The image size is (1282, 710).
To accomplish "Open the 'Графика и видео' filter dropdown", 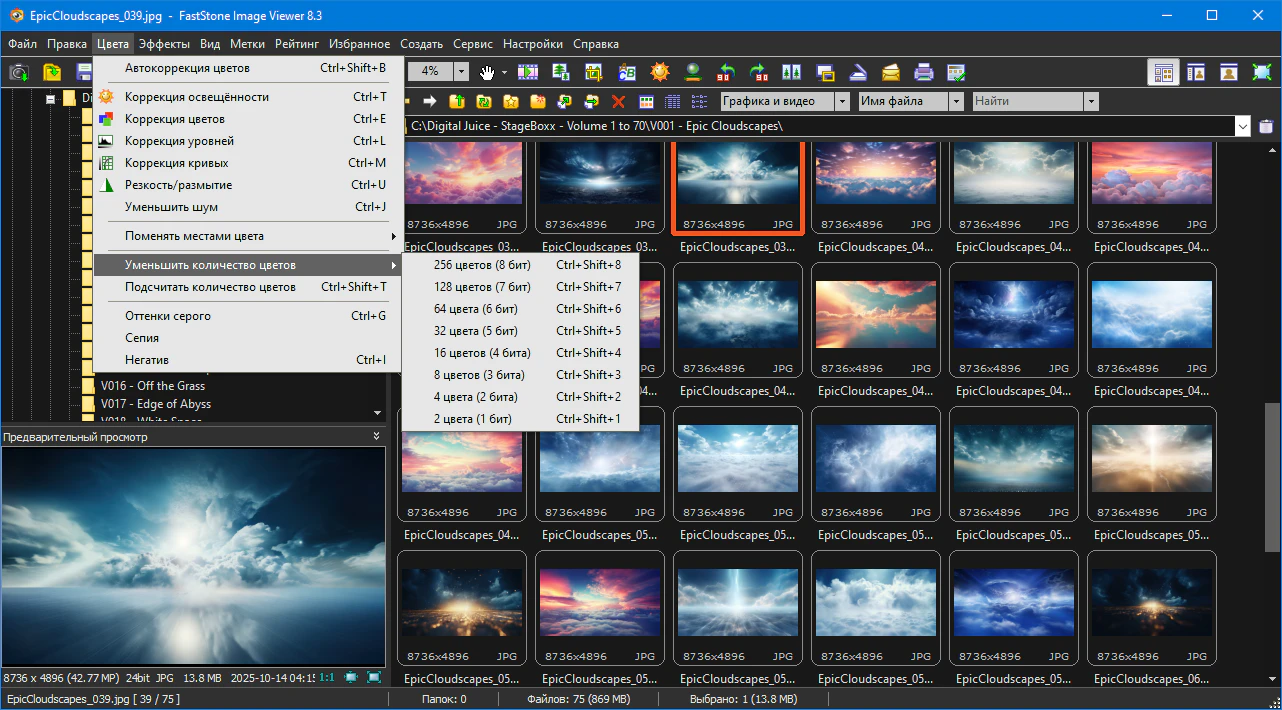I will coord(842,101).
